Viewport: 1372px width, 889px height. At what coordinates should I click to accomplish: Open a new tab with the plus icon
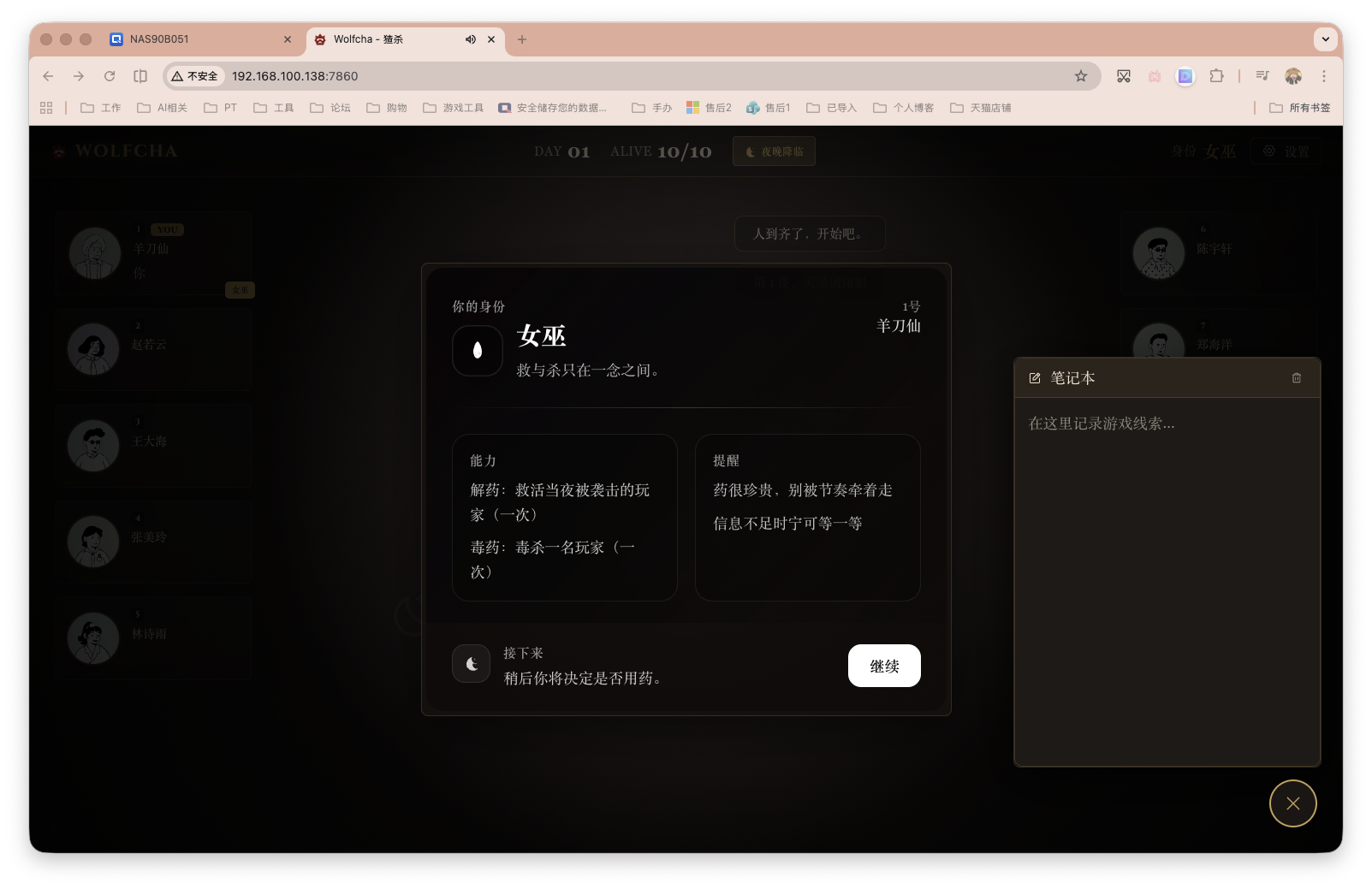coord(522,39)
